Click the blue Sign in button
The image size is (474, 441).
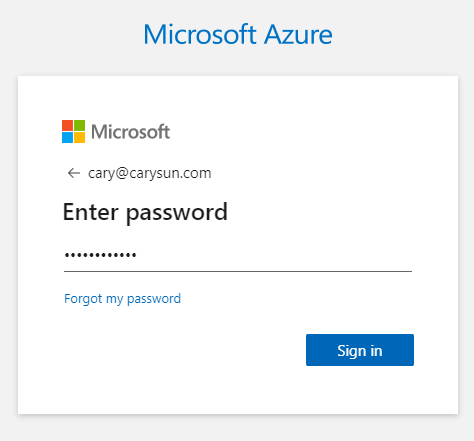coord(360,350)
